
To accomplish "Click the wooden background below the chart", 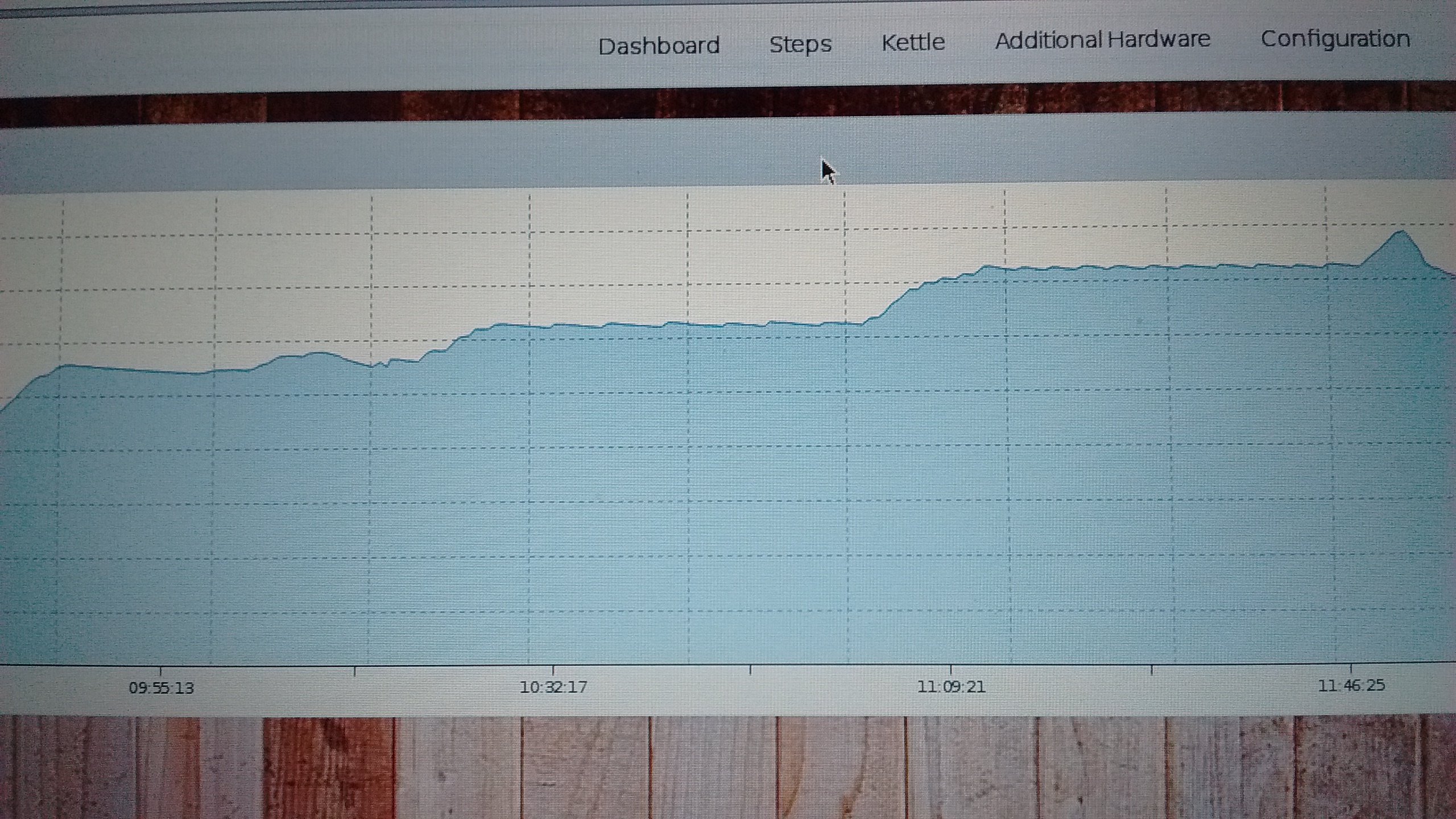I will click(728, 768).
